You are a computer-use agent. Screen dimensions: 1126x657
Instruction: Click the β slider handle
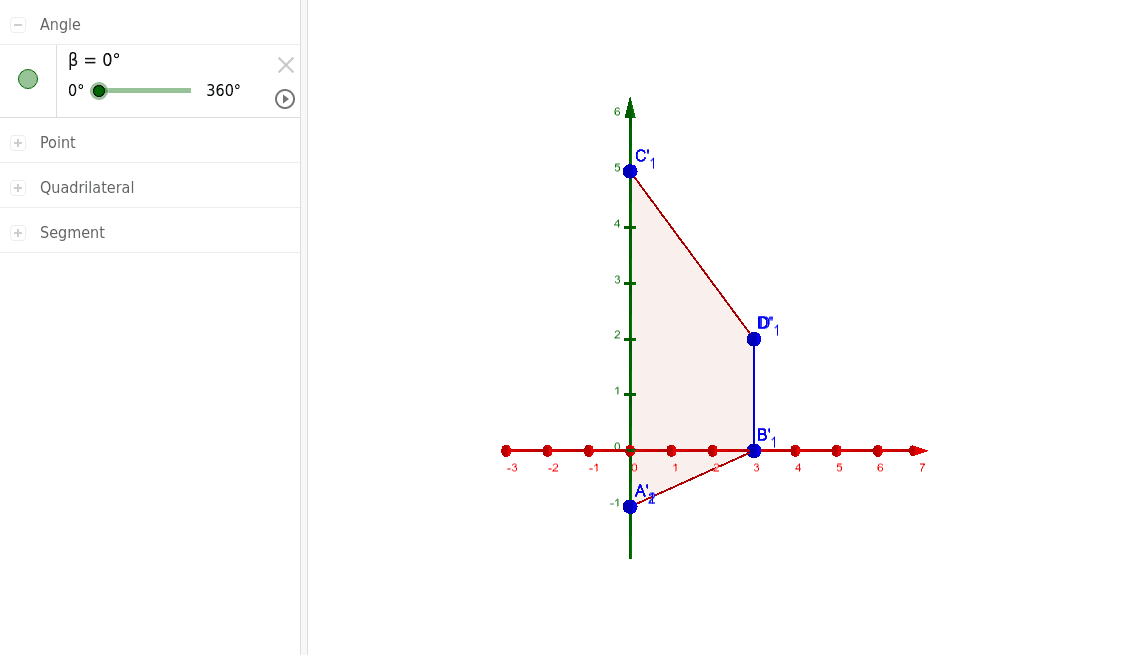point(99,91)
